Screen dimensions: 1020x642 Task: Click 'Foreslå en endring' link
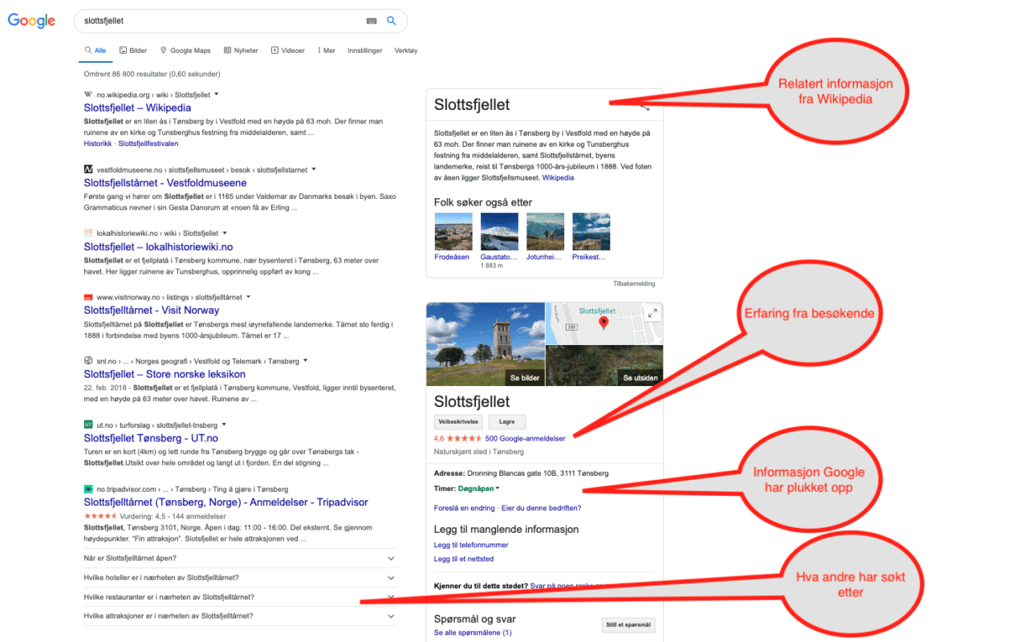tap(464, 508)
